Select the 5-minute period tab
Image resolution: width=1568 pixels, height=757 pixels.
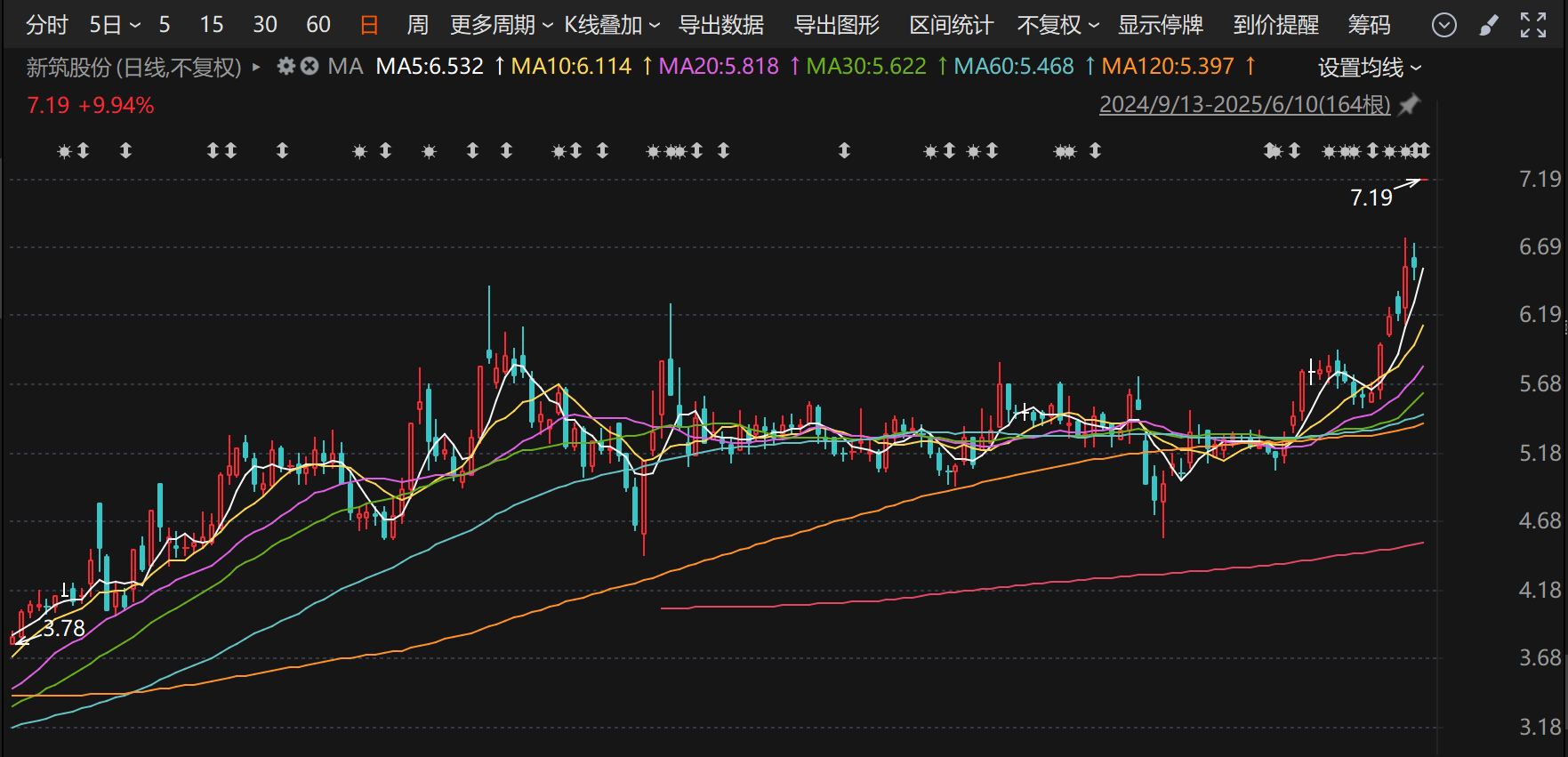(165, 25)
